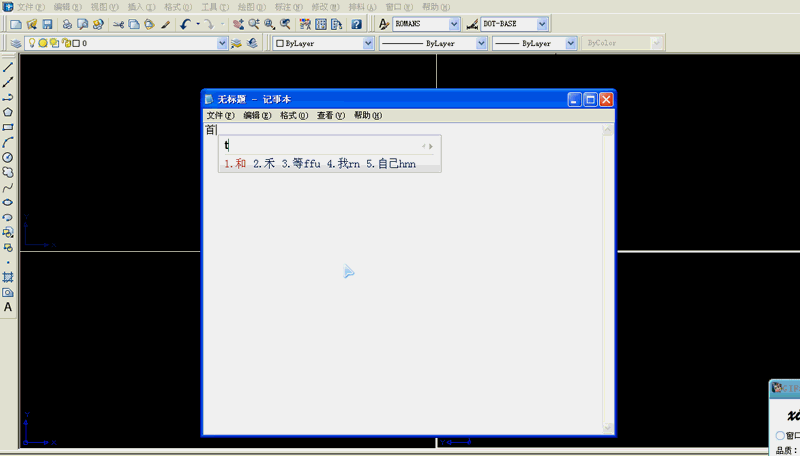Click the Make Object's Layer Current icon

tap(236, 43)
